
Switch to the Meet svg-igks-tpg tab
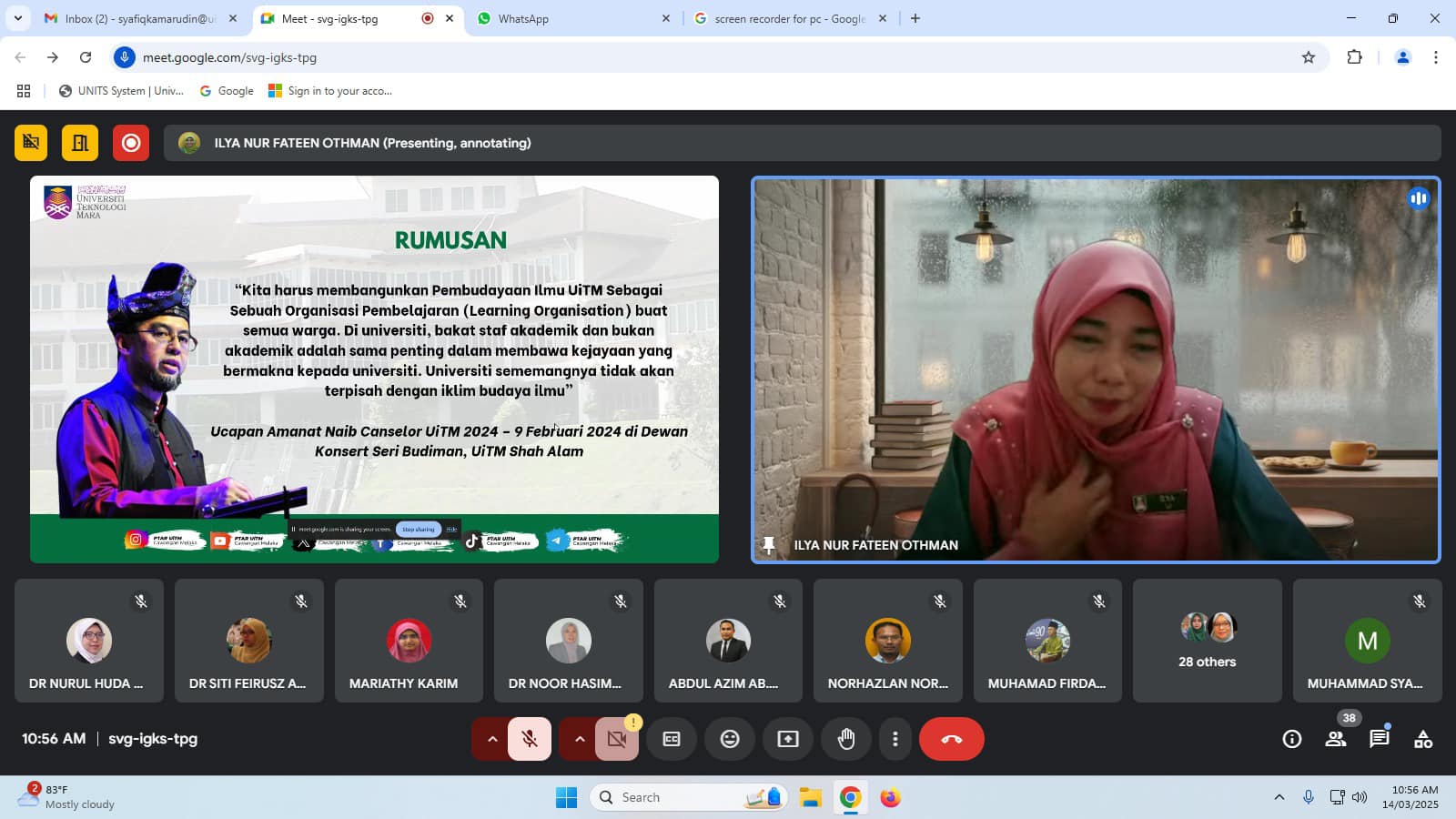click(357, 18)
